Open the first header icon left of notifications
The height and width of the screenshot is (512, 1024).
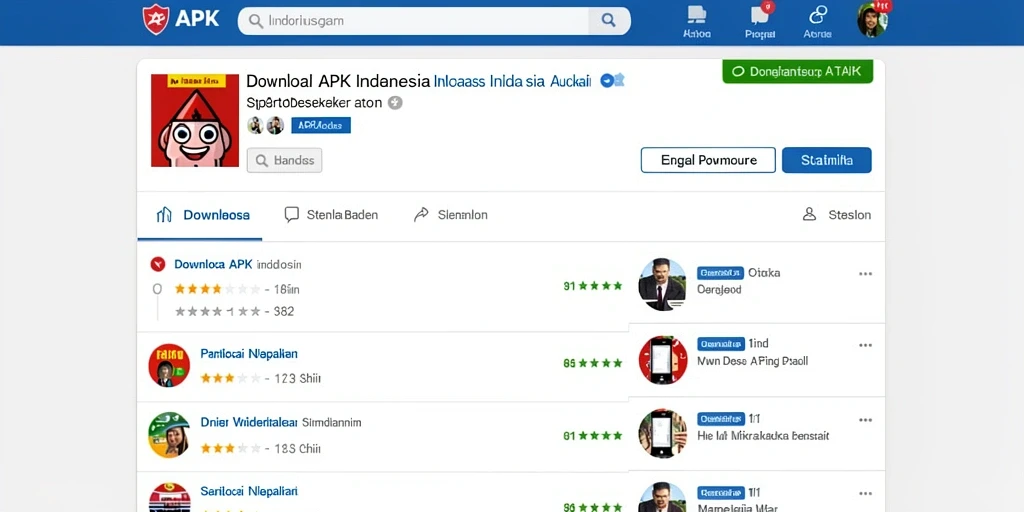pyautogui.click(x=697, y=22)
